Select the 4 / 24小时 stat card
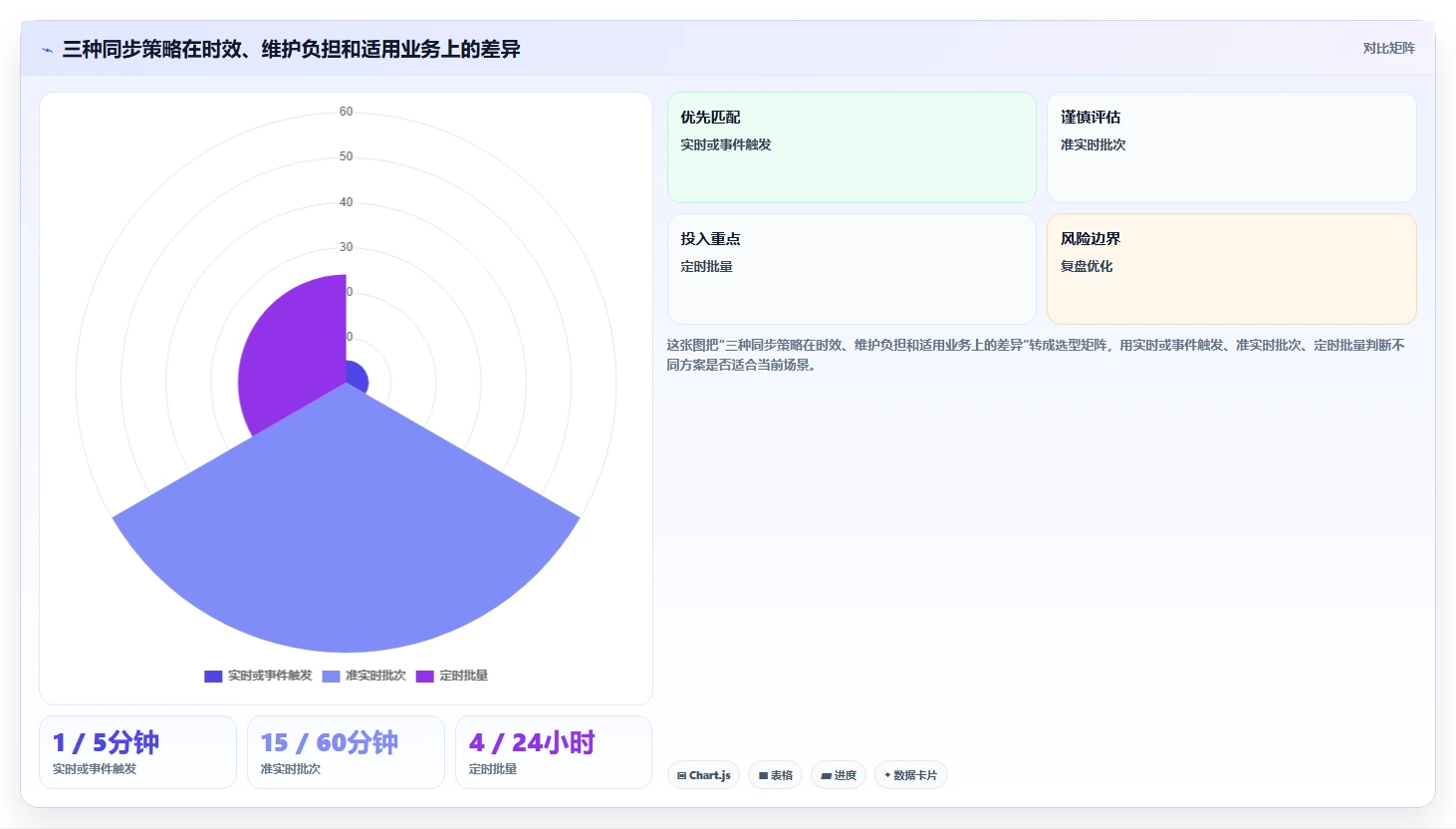 click(x=554, y=752)
